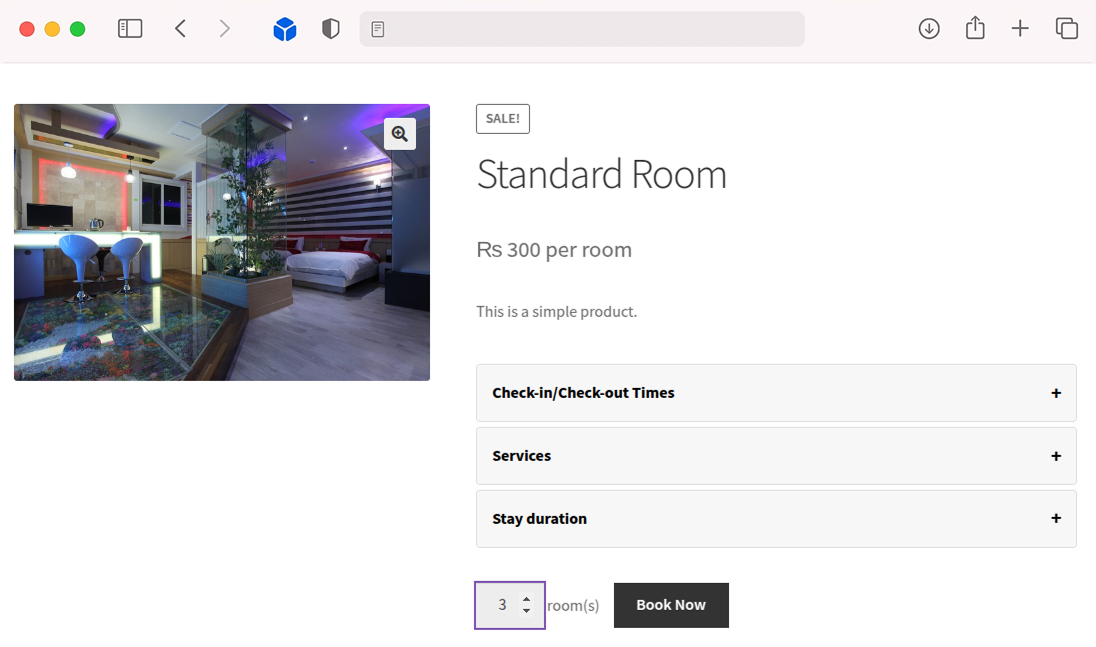Go forward to the next page
This screenshot has height=647, width=1096.
pos(224,29)
